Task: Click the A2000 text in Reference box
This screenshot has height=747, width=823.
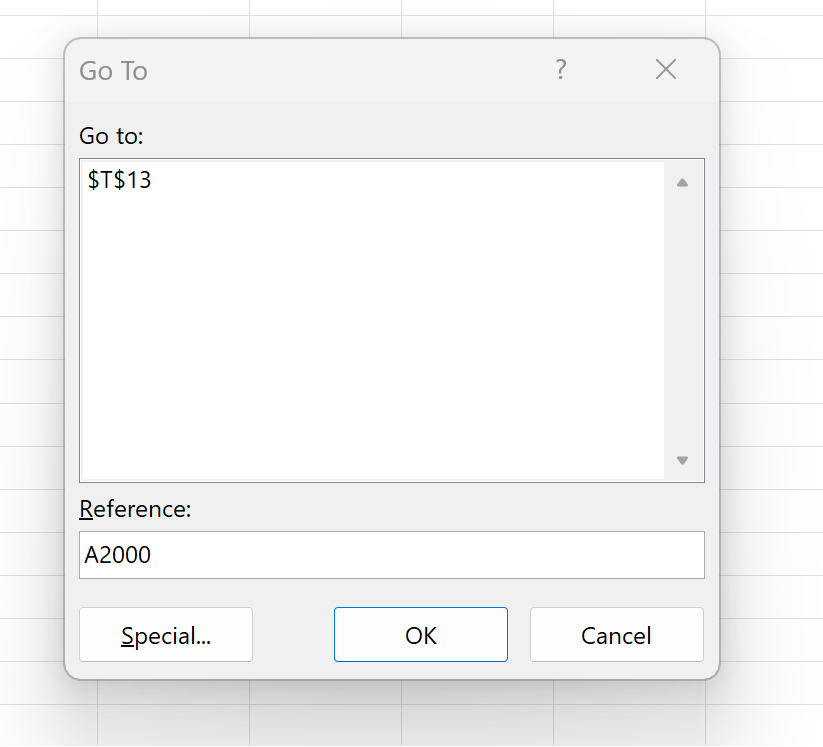Action: pyautogui.click(x=118, y=555)
